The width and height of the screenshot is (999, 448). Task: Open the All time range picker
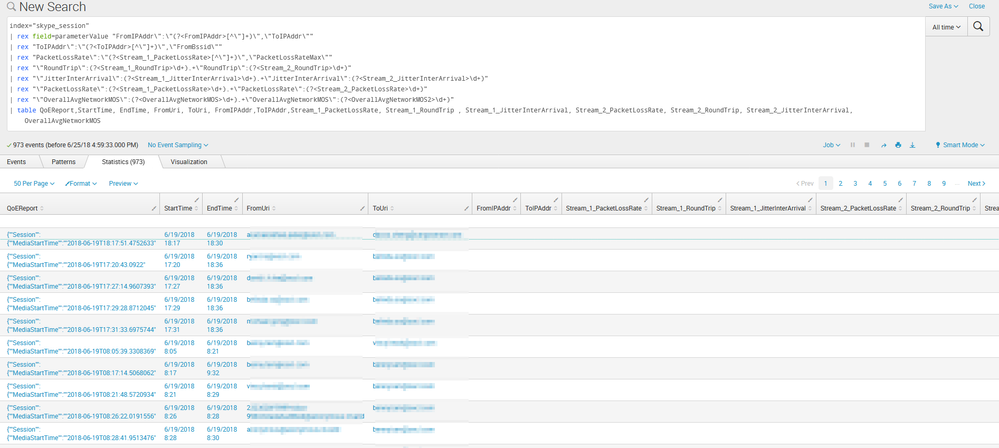(x=945, y=27)
